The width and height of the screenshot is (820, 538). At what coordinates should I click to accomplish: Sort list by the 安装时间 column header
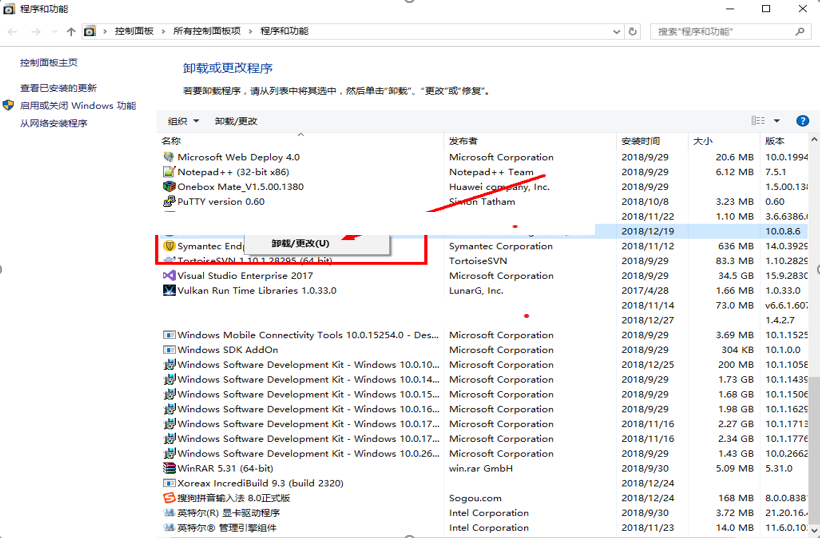(x=640, y=141)
